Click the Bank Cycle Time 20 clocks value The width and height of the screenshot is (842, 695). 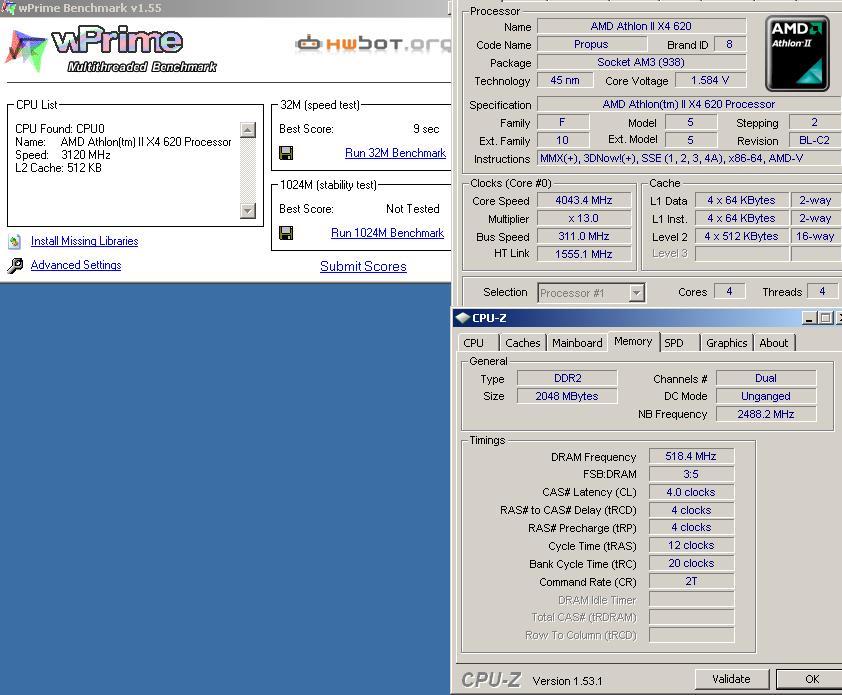pos(691,563)
